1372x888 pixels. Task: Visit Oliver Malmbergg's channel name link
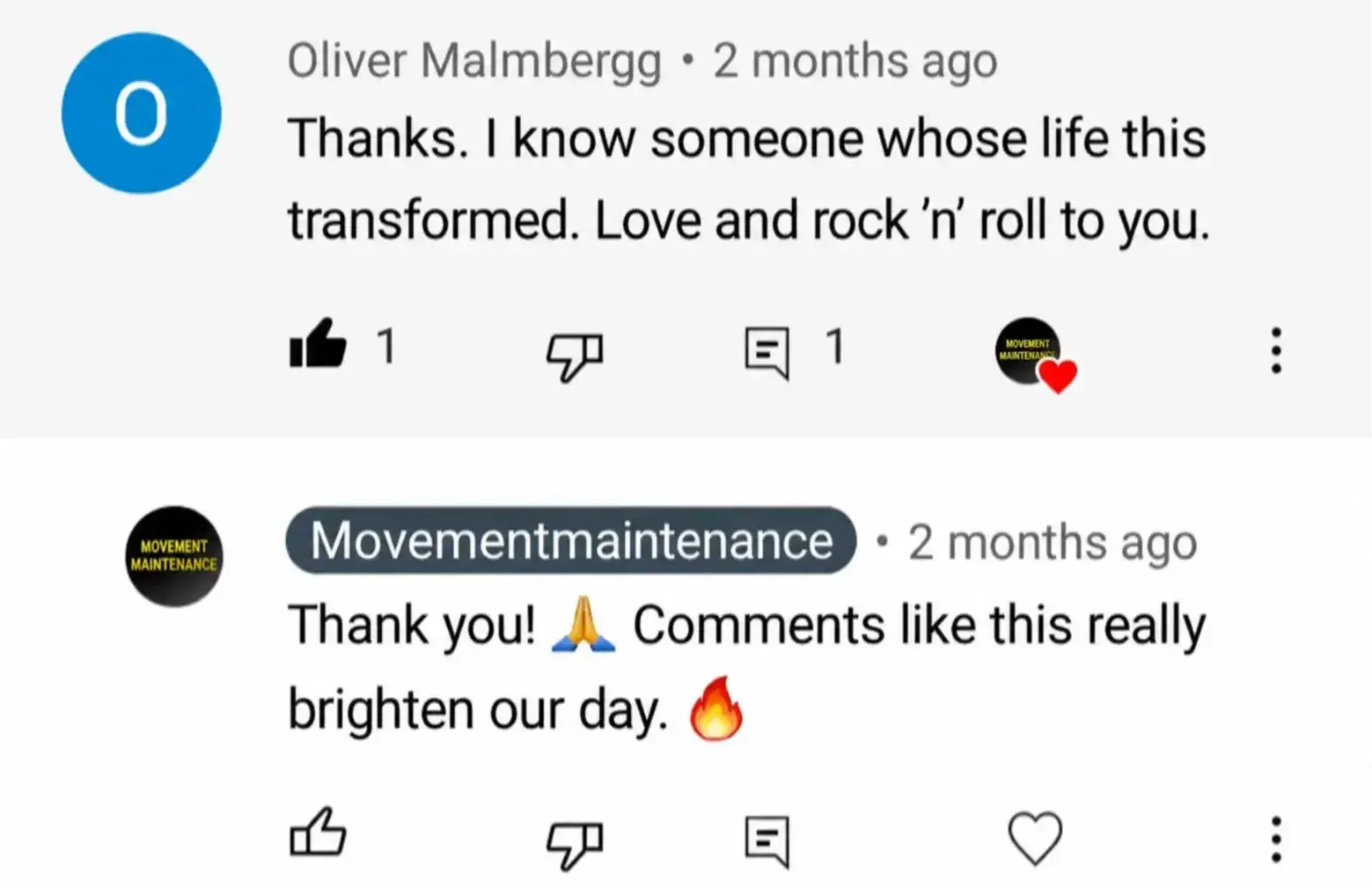tap(474, 62)
